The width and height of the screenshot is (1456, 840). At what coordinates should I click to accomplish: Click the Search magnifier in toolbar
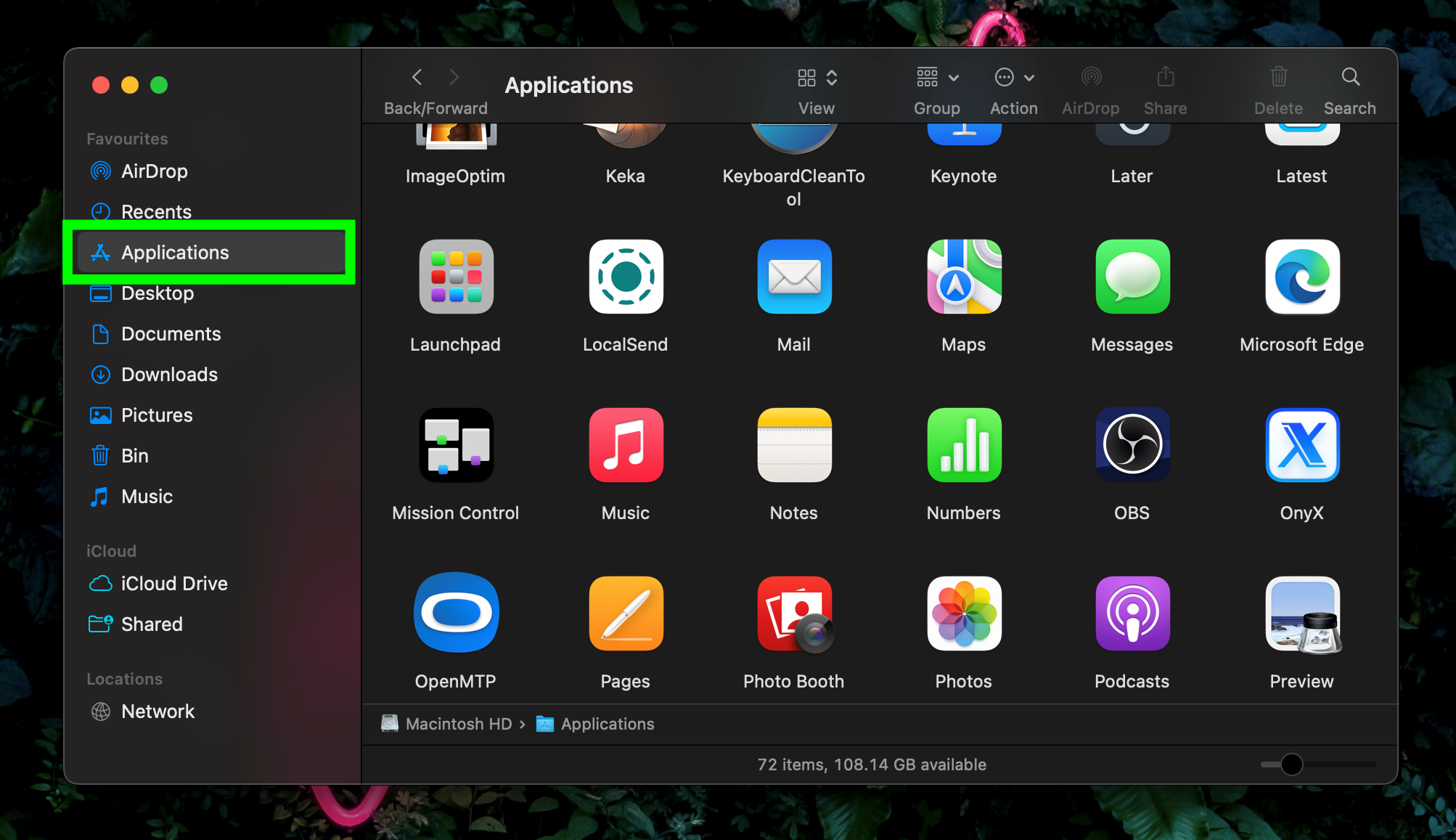pos(1350,77)
